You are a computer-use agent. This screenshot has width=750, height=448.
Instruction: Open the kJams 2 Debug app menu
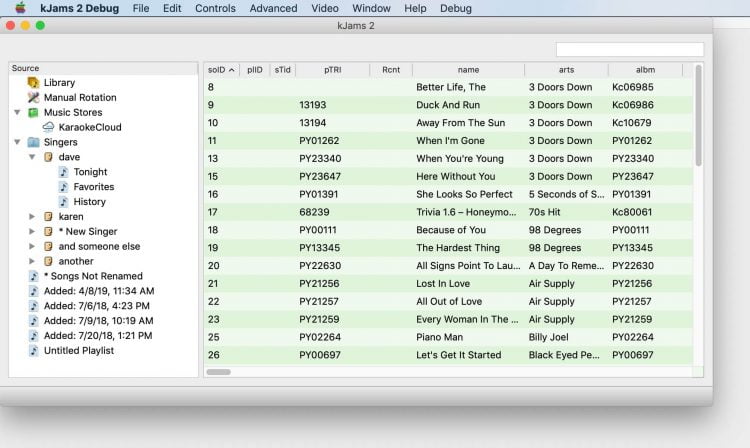(x=79, y=8)
